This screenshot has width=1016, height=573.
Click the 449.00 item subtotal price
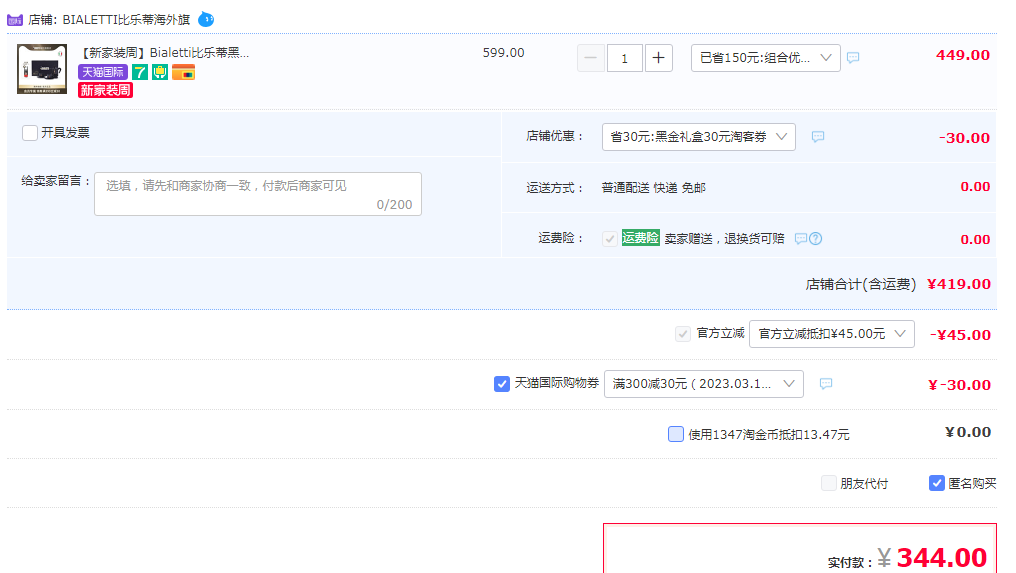962,55
